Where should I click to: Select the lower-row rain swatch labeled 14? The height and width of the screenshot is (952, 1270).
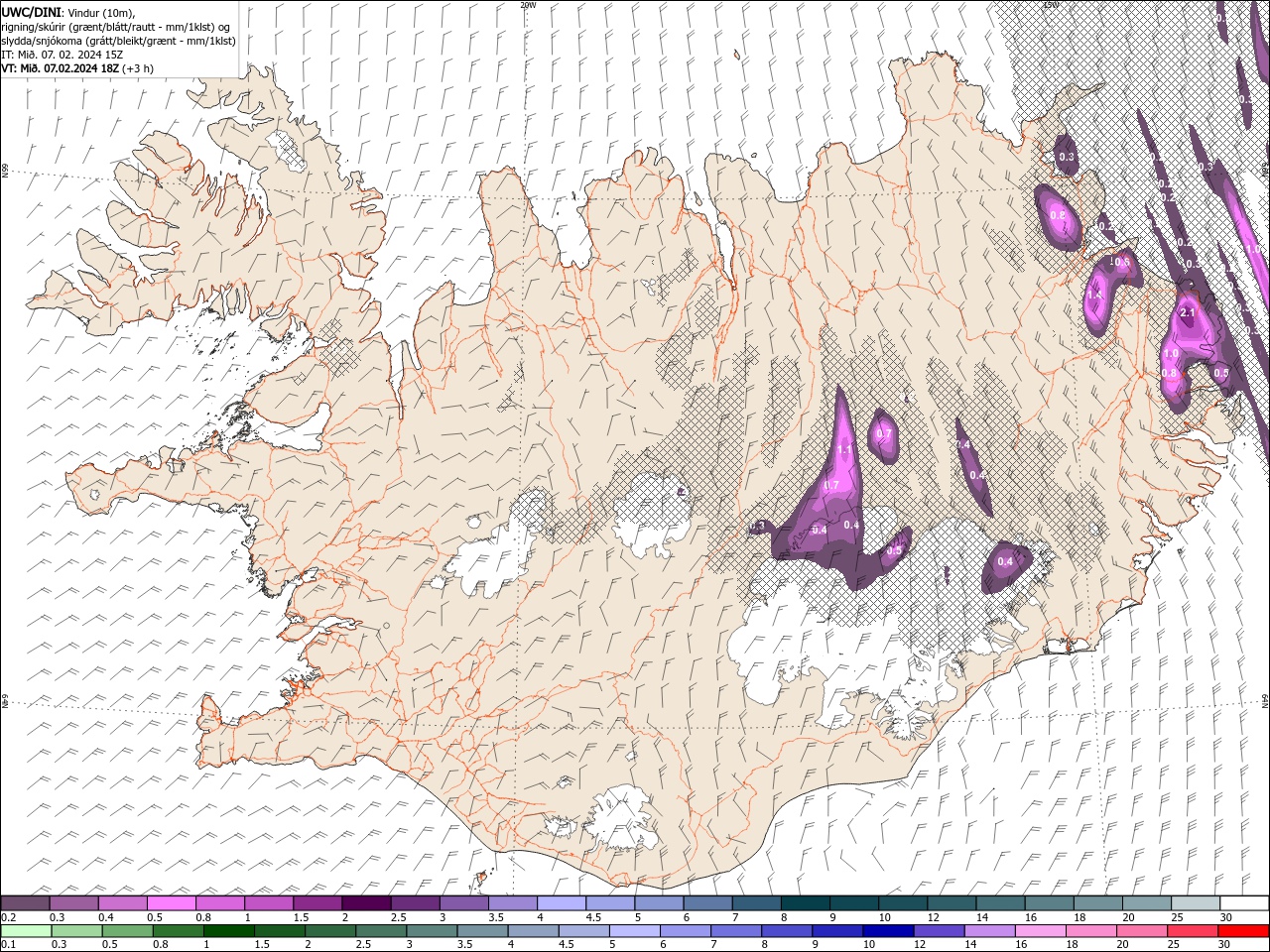point(990,931)
